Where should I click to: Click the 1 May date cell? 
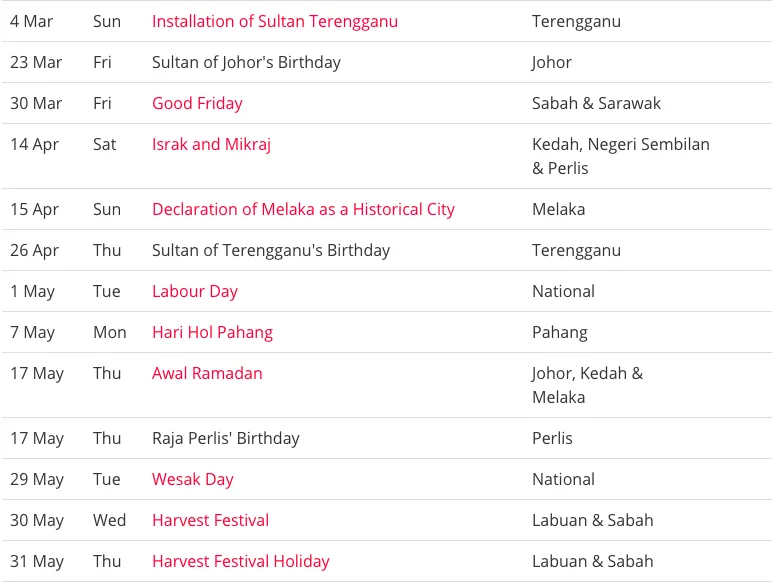[x=32, y=291]
